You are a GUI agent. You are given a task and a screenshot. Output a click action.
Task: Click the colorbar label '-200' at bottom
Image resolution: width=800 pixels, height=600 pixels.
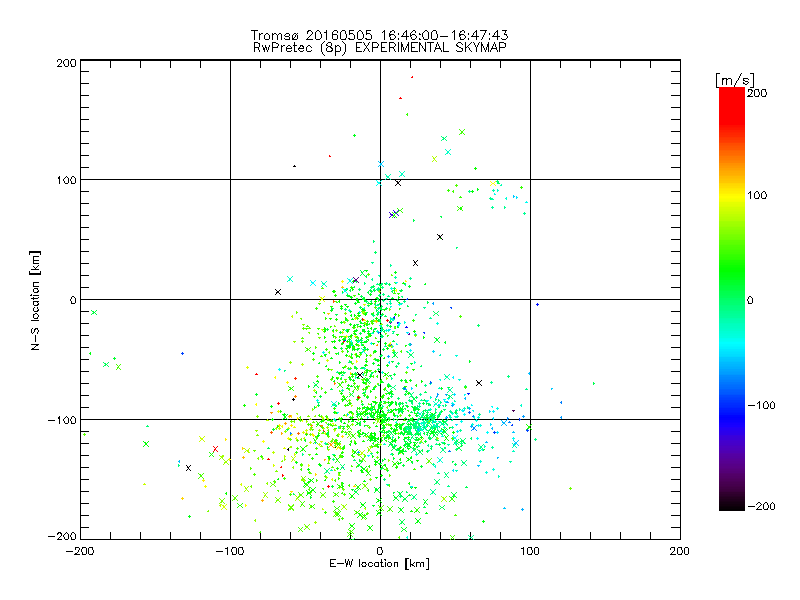(761, 506)
